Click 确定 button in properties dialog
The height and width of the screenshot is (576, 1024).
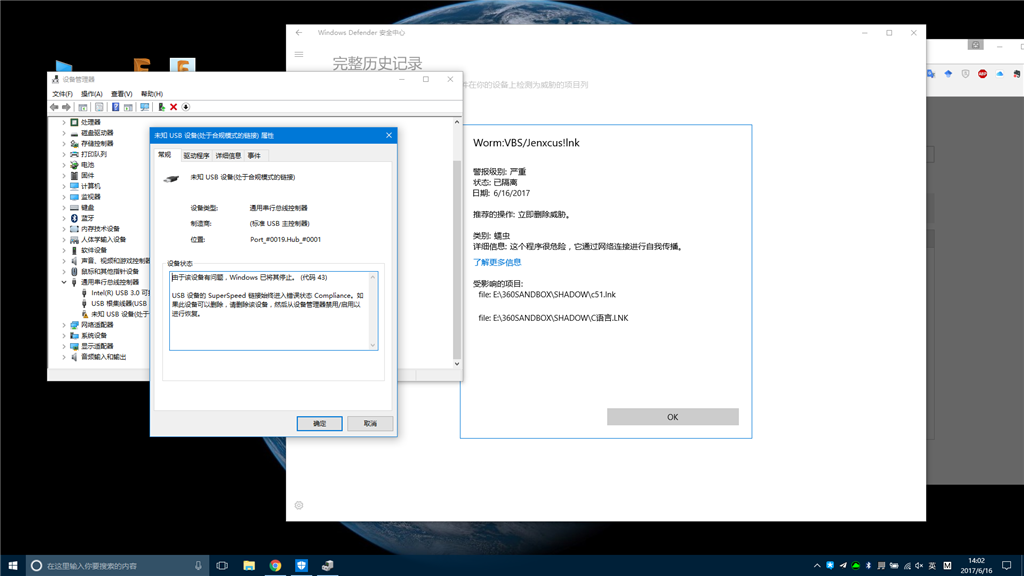[319, 423]
